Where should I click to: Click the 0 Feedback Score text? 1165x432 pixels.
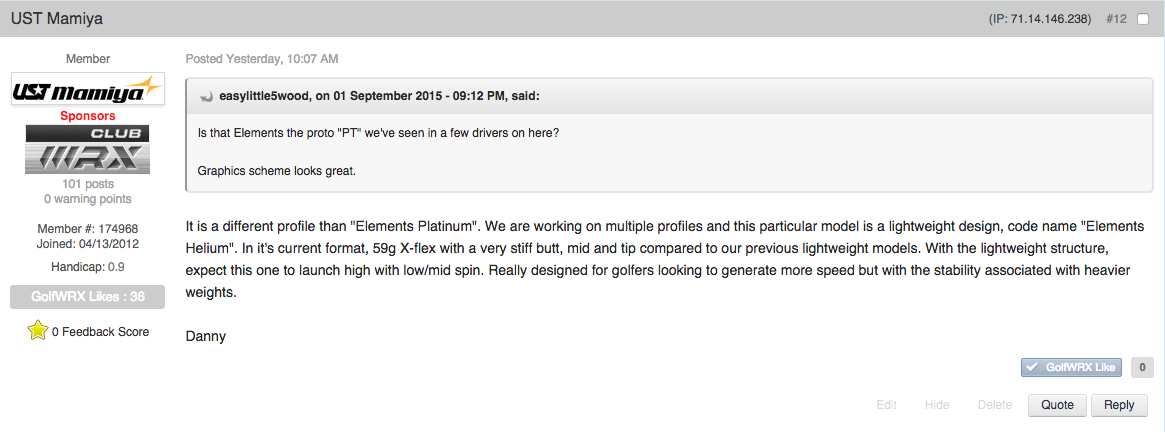pos(100,332)
